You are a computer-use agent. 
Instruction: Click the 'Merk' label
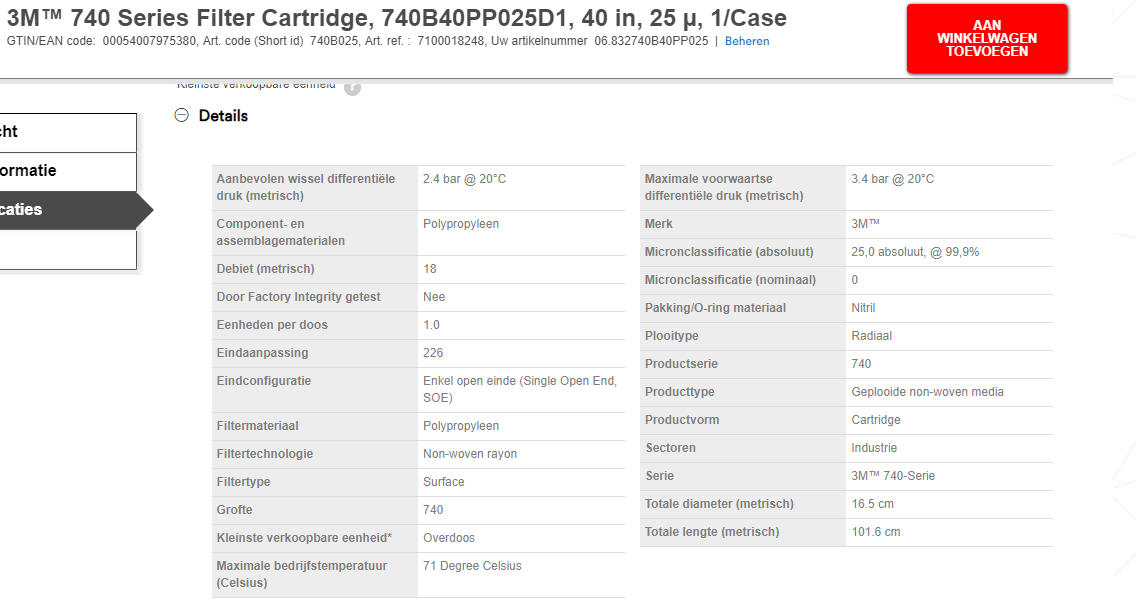coord(658,225)
